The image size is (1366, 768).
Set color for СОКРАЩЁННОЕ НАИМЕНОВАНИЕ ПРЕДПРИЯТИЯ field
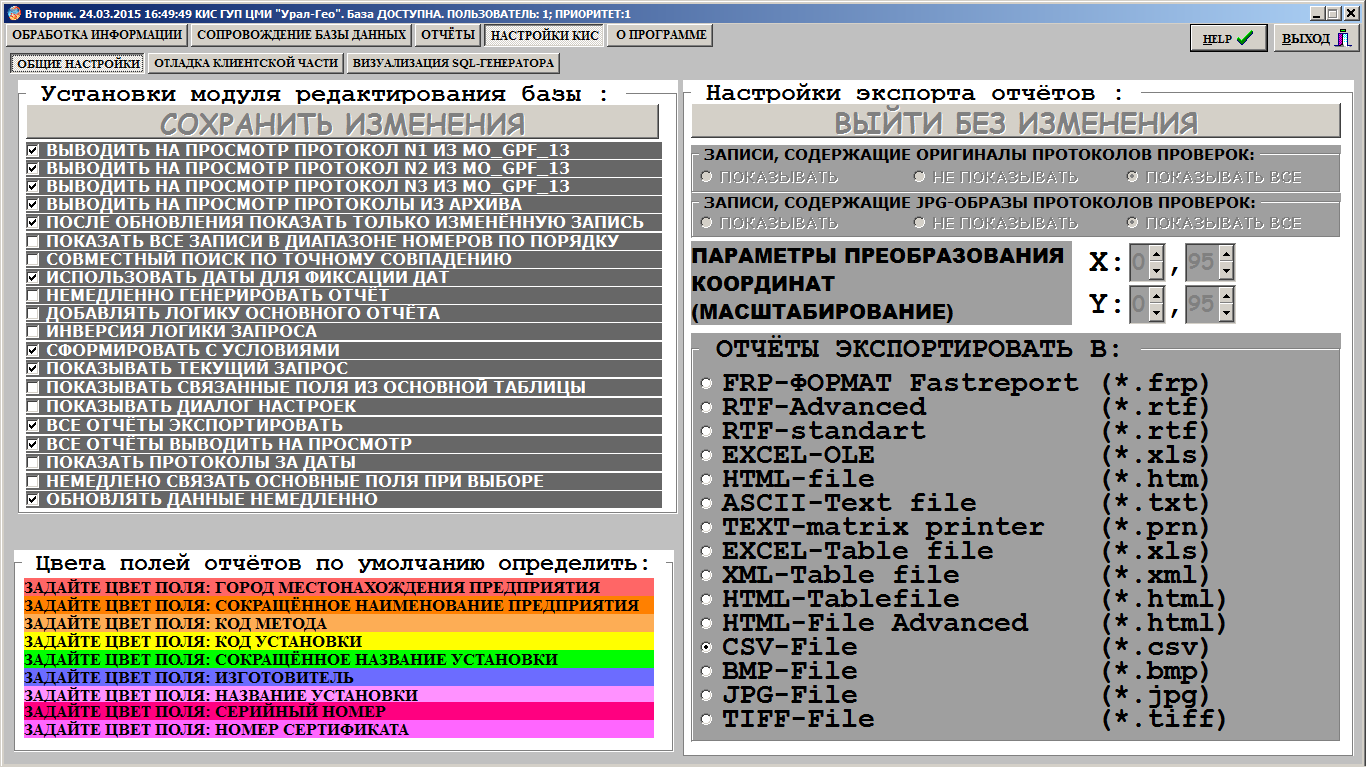338,605
